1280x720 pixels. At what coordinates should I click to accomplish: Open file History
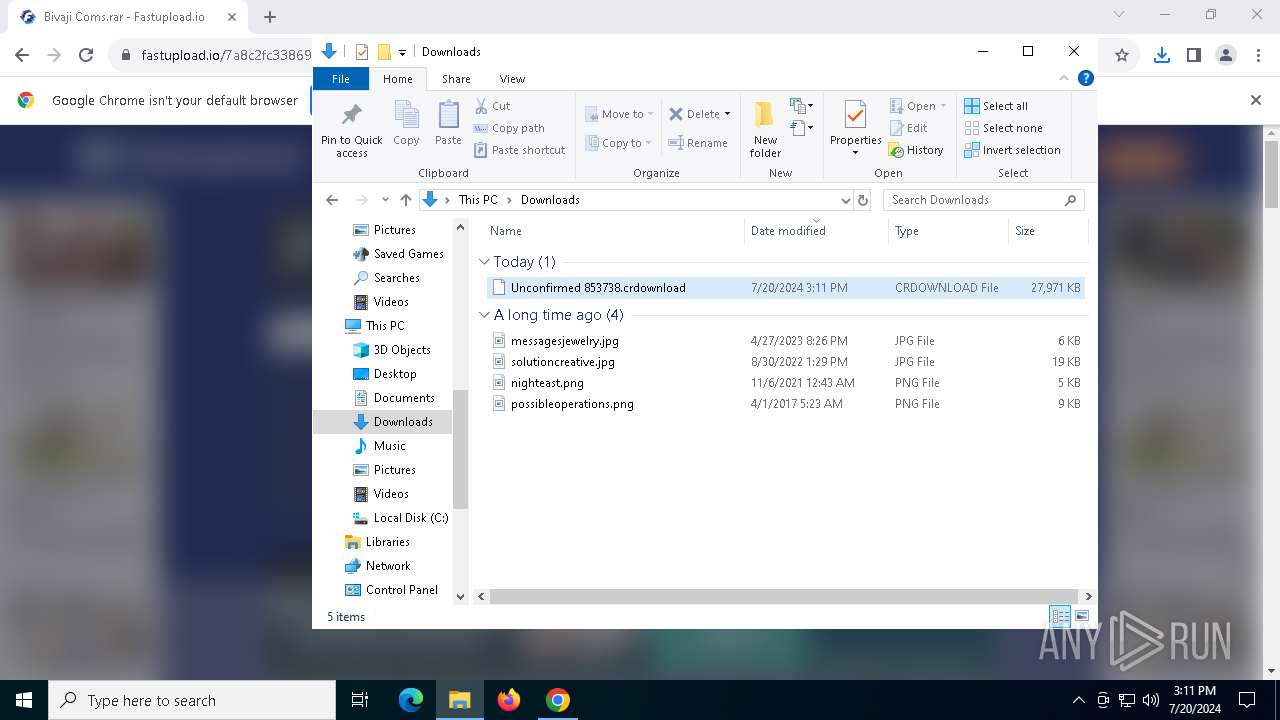(916, 150)
